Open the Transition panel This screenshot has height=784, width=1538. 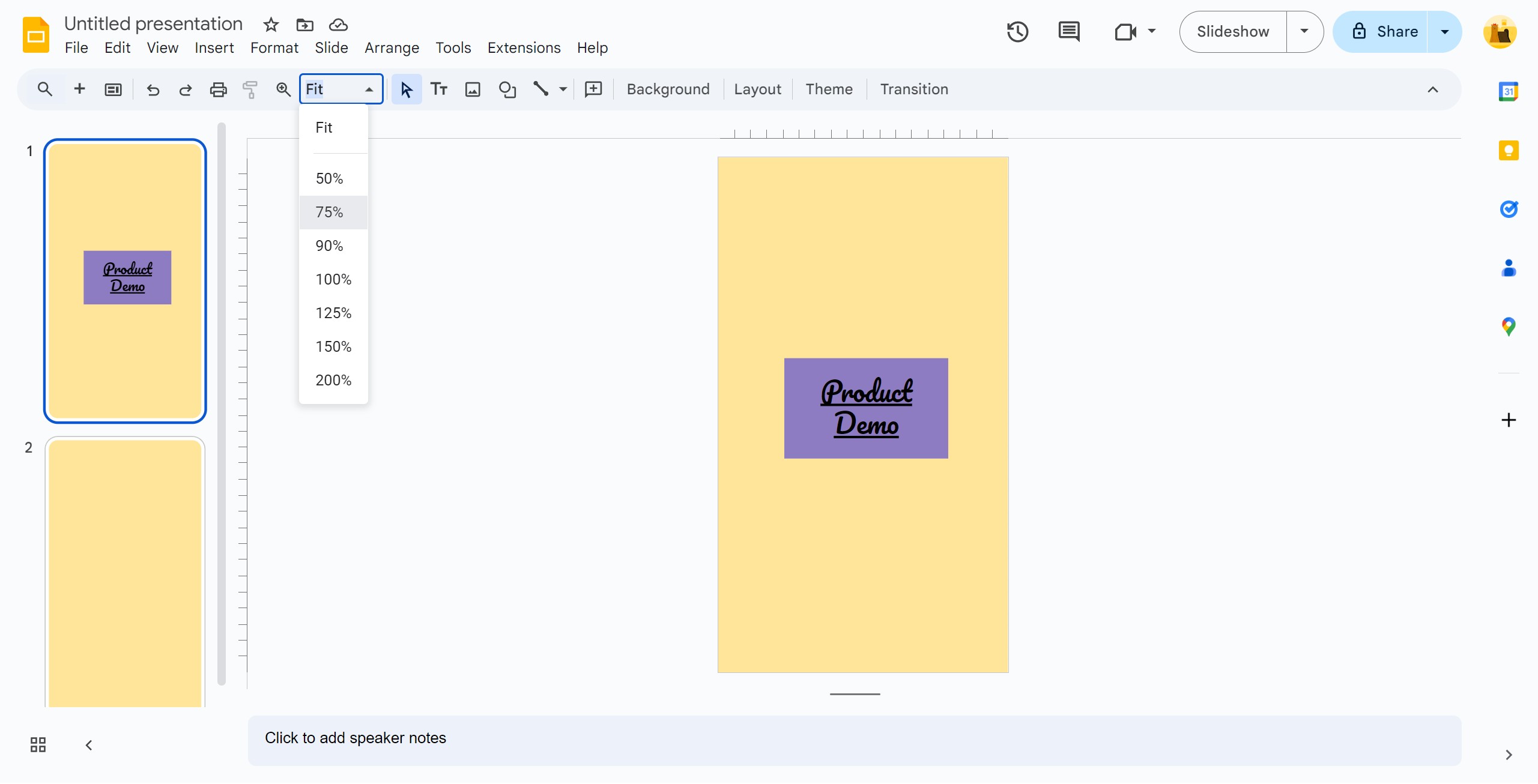914,89
